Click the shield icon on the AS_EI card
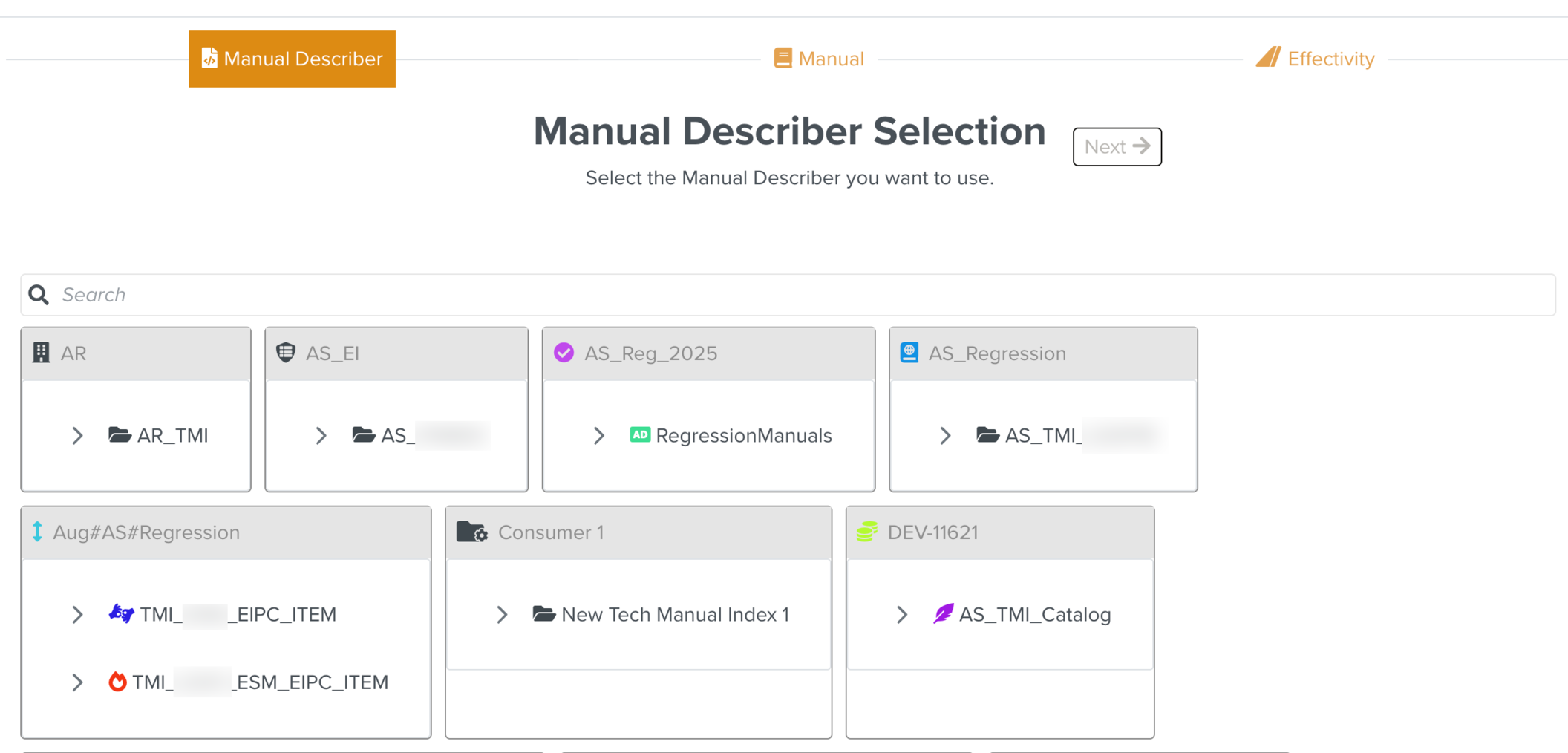 pyautogui.click(x=286, y=353)
